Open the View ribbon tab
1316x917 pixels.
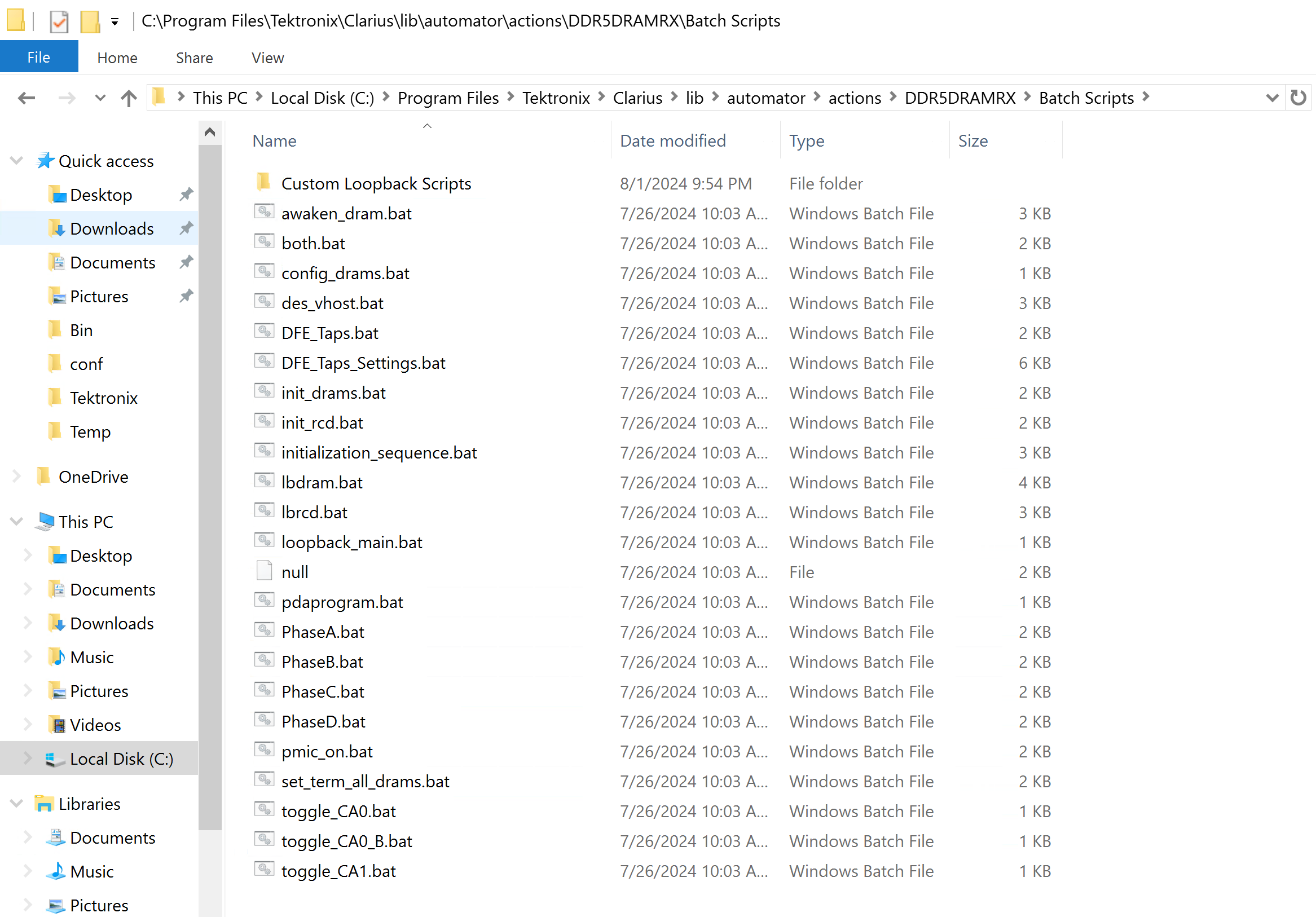267,58
